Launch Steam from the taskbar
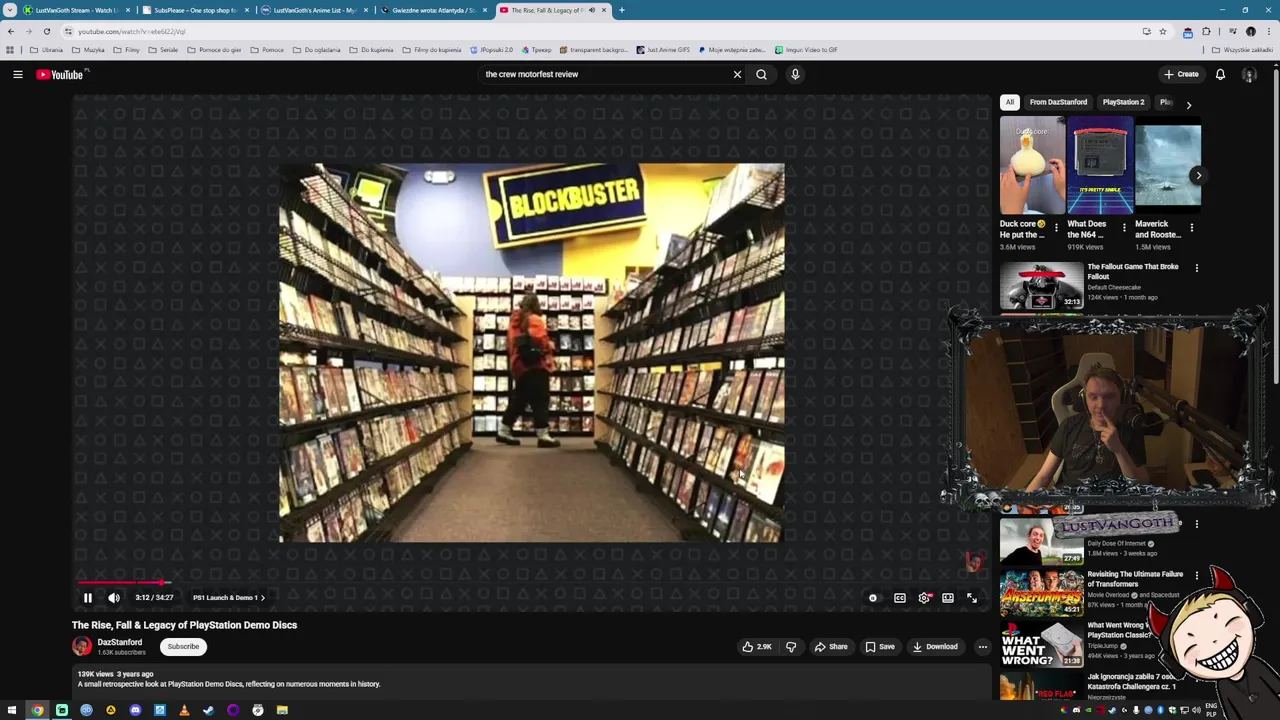 208,710
